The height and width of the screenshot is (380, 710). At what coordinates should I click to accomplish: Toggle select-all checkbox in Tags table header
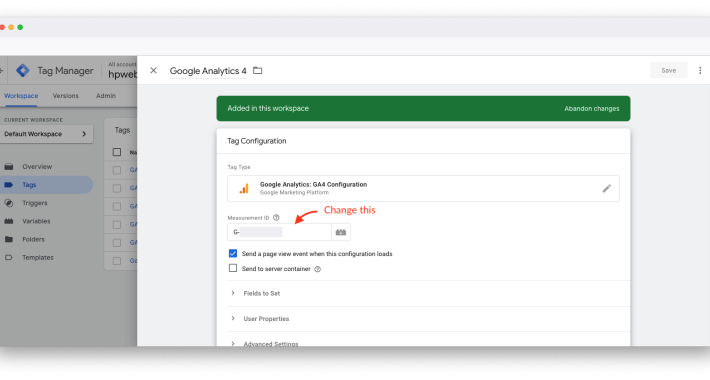(117, 152)
